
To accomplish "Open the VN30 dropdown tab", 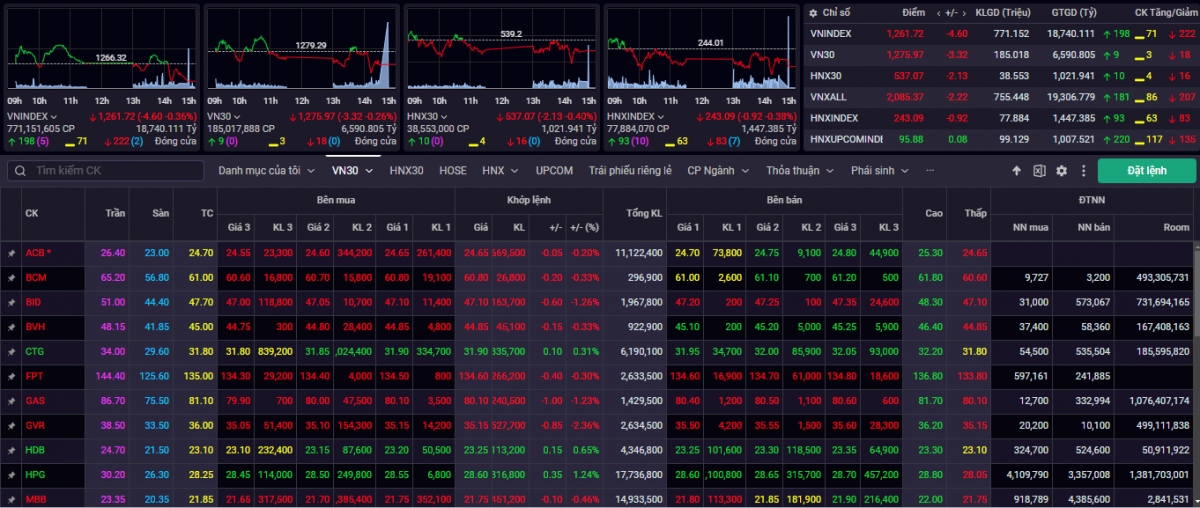I will tap(353, 171).
